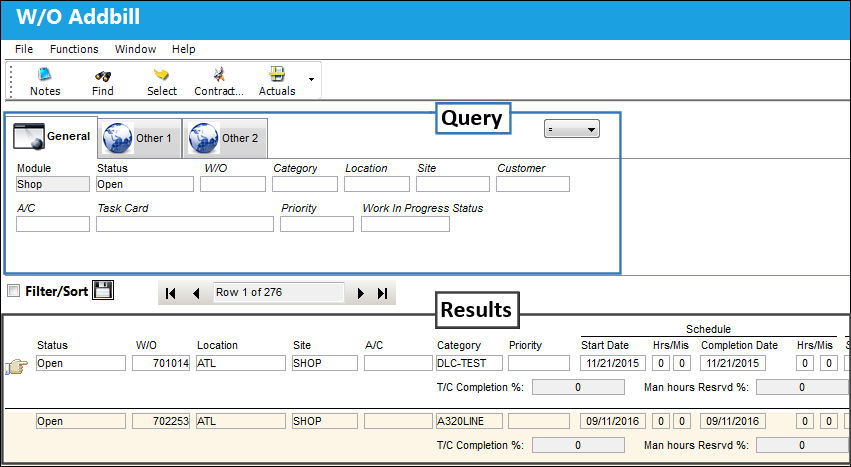Image resolution: width=851 pixels, height=467 pixels.
Task: Click the Row 1 of 276 indicator
Action: pyautogui.click(x=279, y=292)
